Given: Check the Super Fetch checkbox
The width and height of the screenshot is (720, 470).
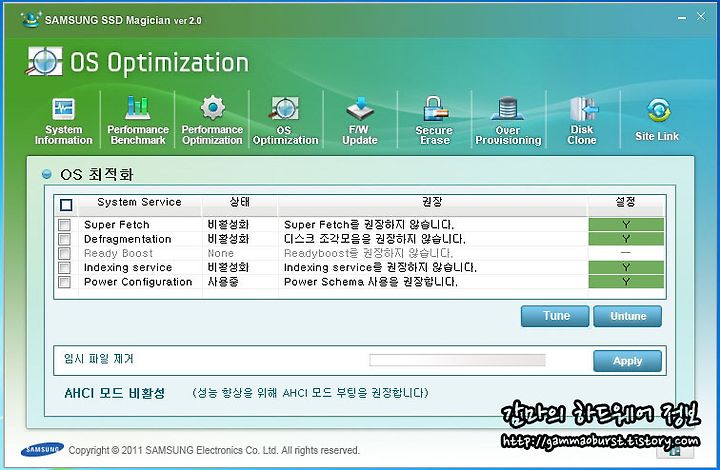Looking at the screenshot, I should (65, 224).
